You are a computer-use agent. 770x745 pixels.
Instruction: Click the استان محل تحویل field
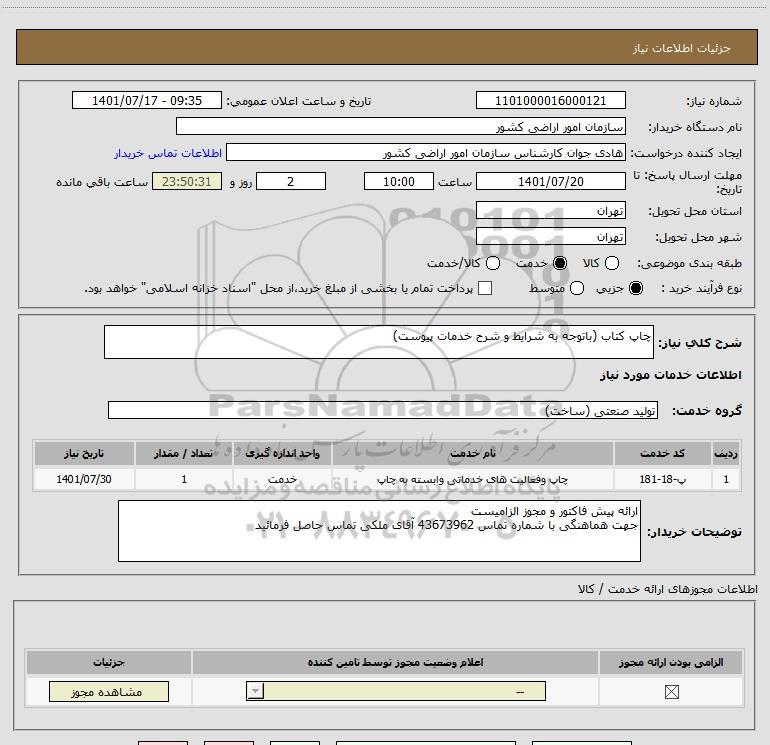click(550, 210)
